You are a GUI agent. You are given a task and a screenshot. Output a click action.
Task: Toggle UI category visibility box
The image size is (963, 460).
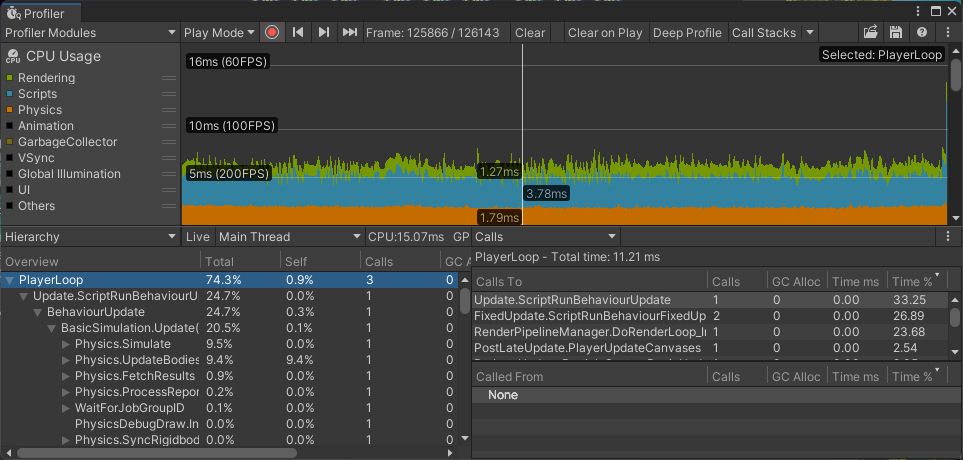(x=9, y=190)
